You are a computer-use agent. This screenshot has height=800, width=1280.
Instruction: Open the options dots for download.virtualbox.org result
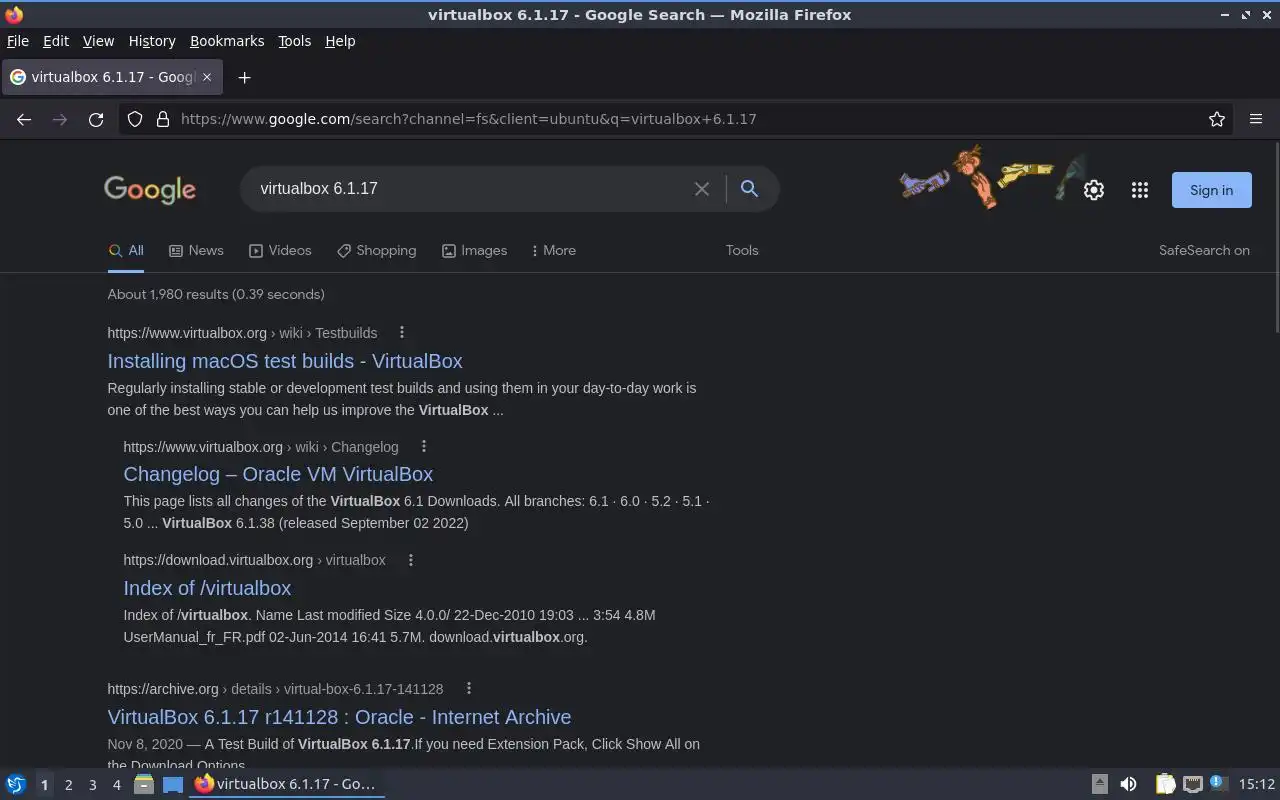pyautogui.click(x=411, y=560)
